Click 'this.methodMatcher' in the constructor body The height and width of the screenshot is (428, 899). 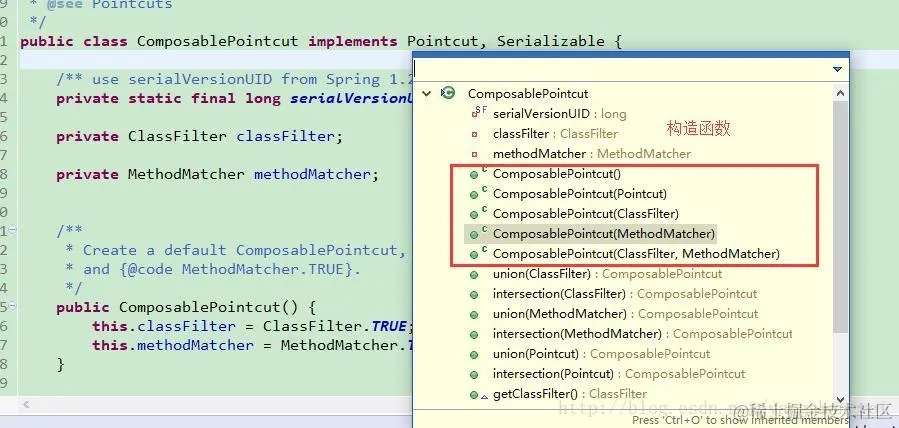173,345
